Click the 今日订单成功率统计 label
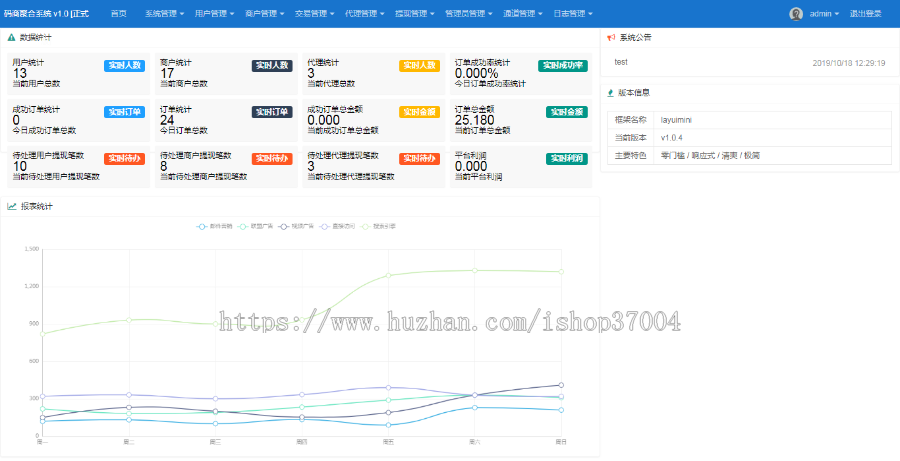Image resolution: width=900 pixels, height=461 pixels. coord(491,84)
